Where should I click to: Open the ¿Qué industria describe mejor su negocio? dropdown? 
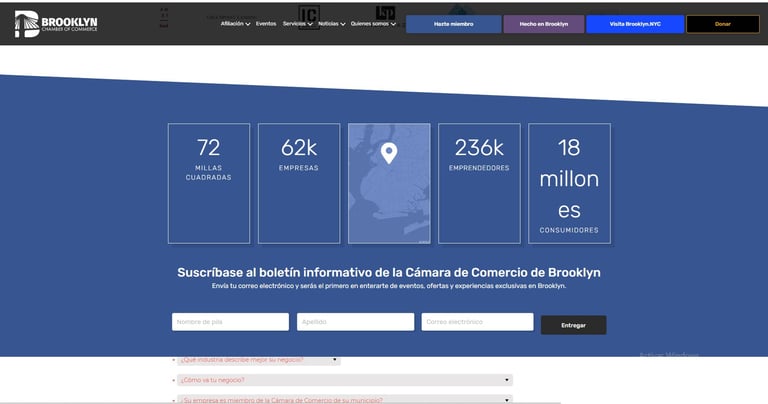[259, 360]
